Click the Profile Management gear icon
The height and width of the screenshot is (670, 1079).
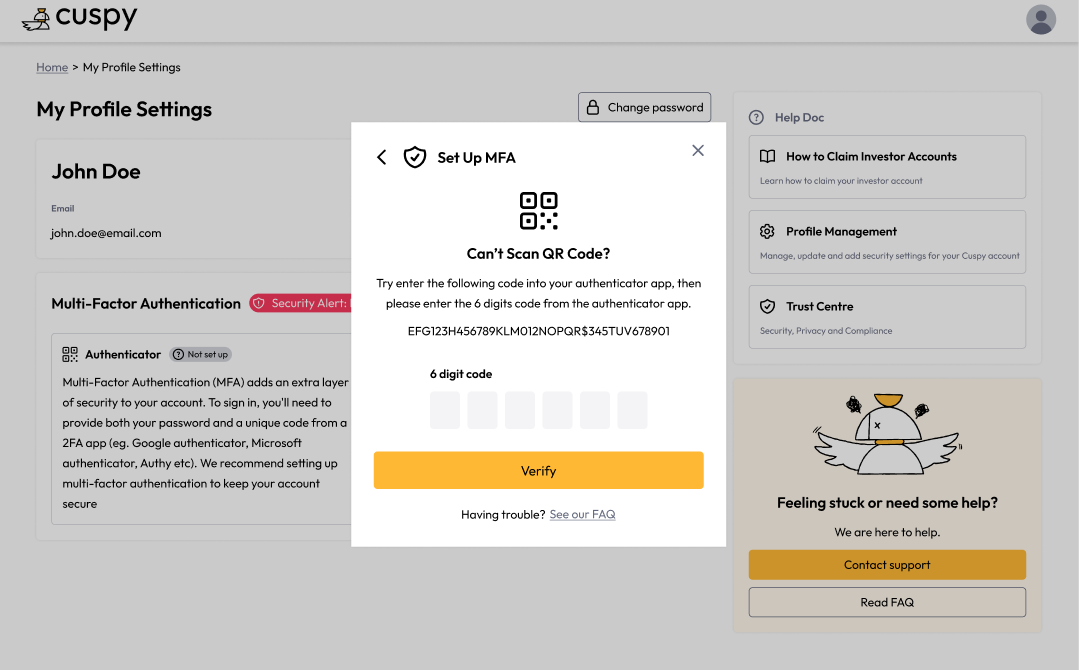(x=767, y=232)
